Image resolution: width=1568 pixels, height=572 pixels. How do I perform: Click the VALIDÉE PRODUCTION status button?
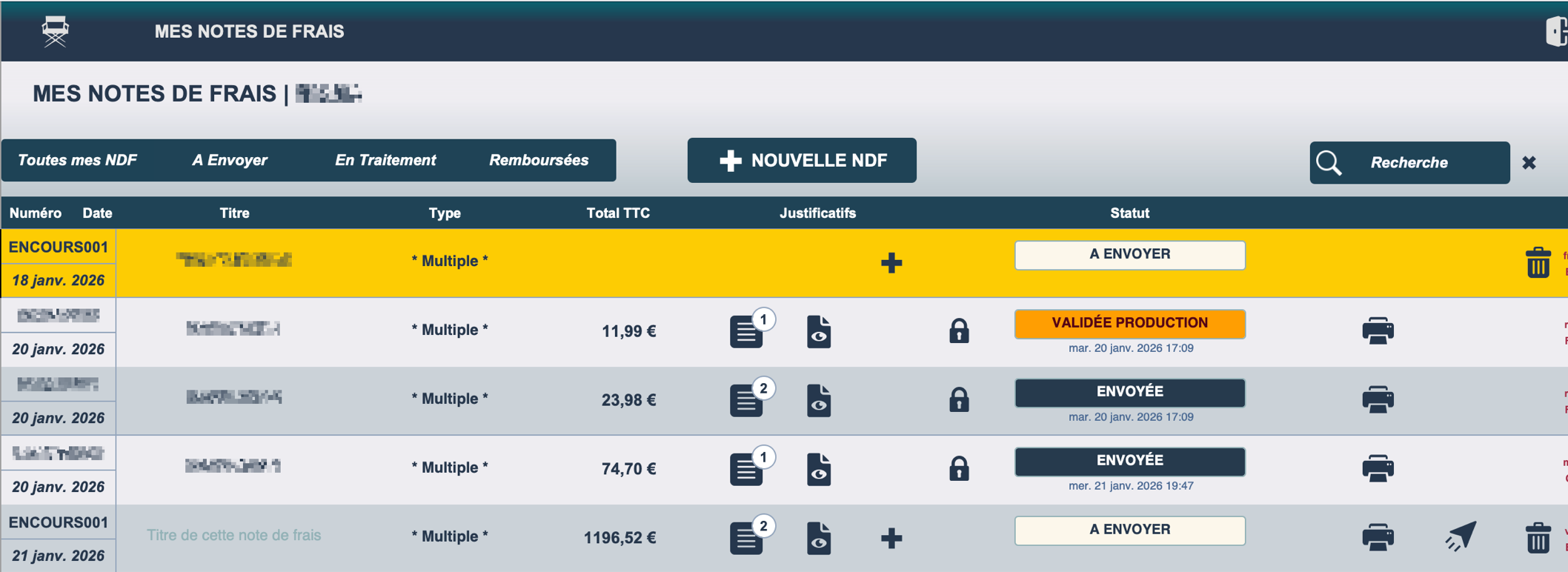click(x=1129, y=323)
